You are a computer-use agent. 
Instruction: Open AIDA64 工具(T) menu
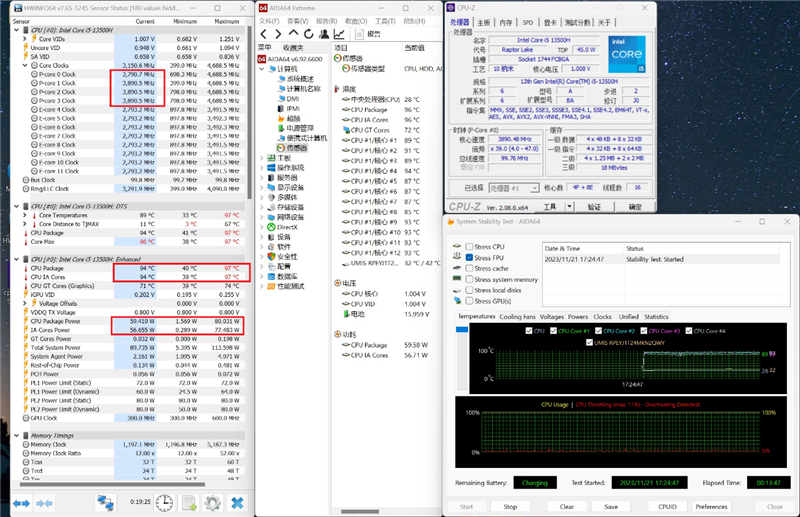coord(385,21)
